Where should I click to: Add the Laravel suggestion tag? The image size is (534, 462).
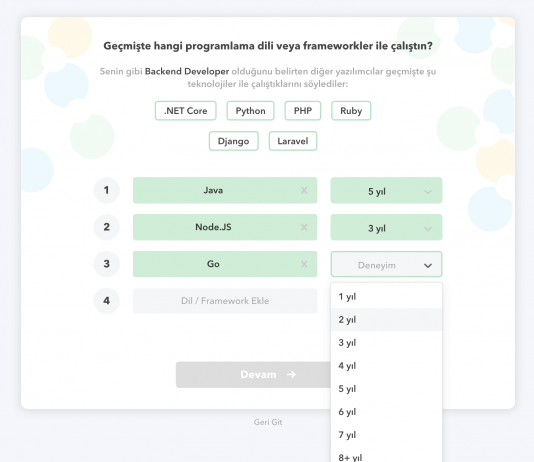pyautogui.click(x=293, y=141)
